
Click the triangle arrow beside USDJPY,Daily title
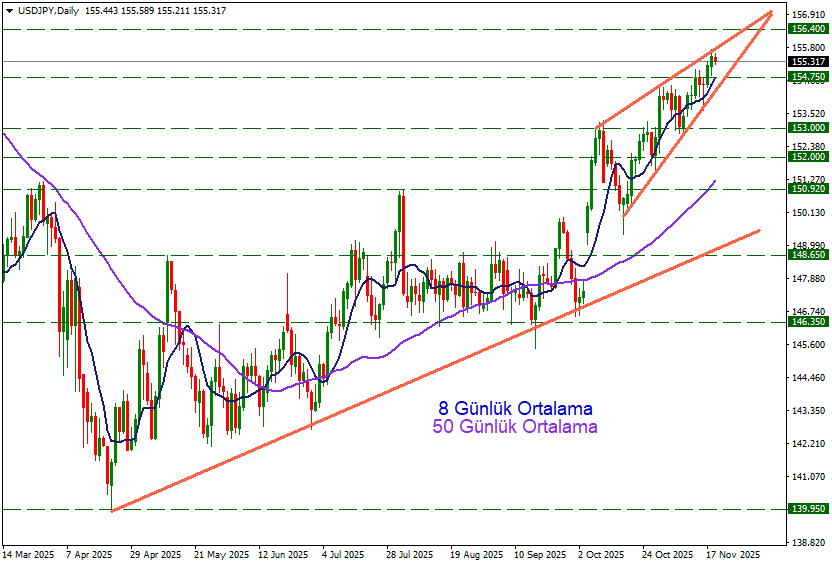(x=9, y=10)
